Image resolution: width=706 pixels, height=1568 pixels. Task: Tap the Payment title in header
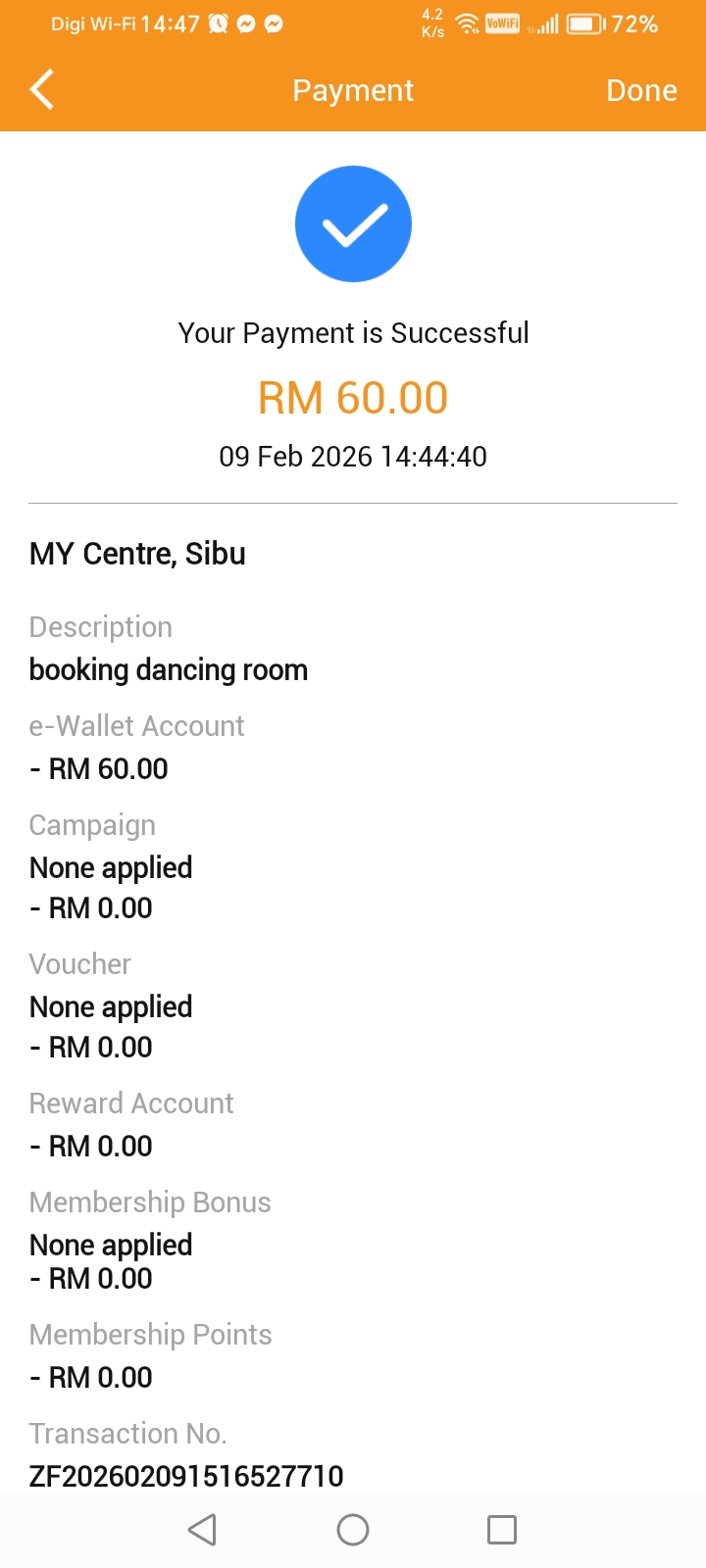[353, 90]
